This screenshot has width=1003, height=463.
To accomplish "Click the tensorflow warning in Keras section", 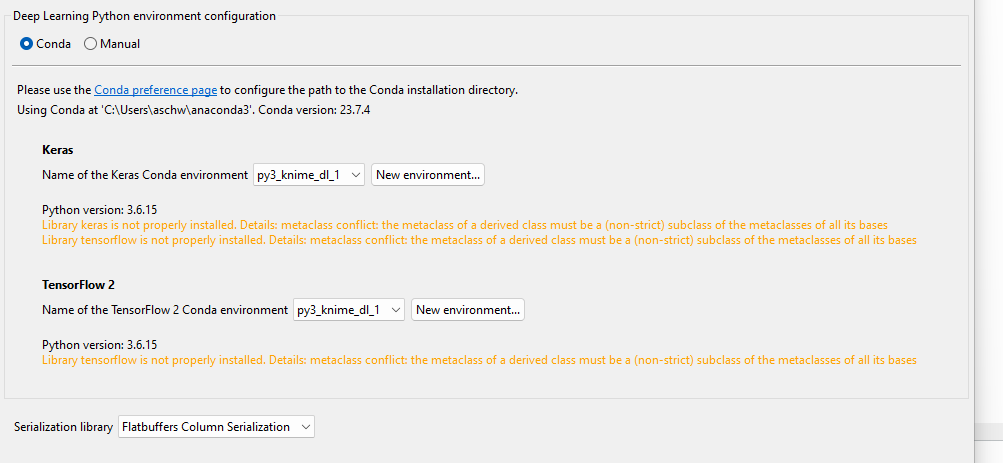I will point(479,240).
